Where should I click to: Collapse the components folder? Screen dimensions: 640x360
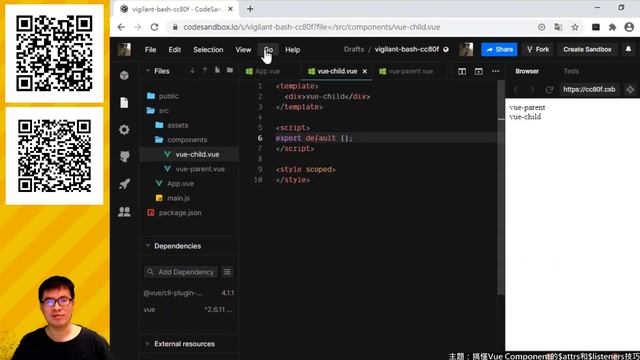pyautogui.click(x=188, y=140)
